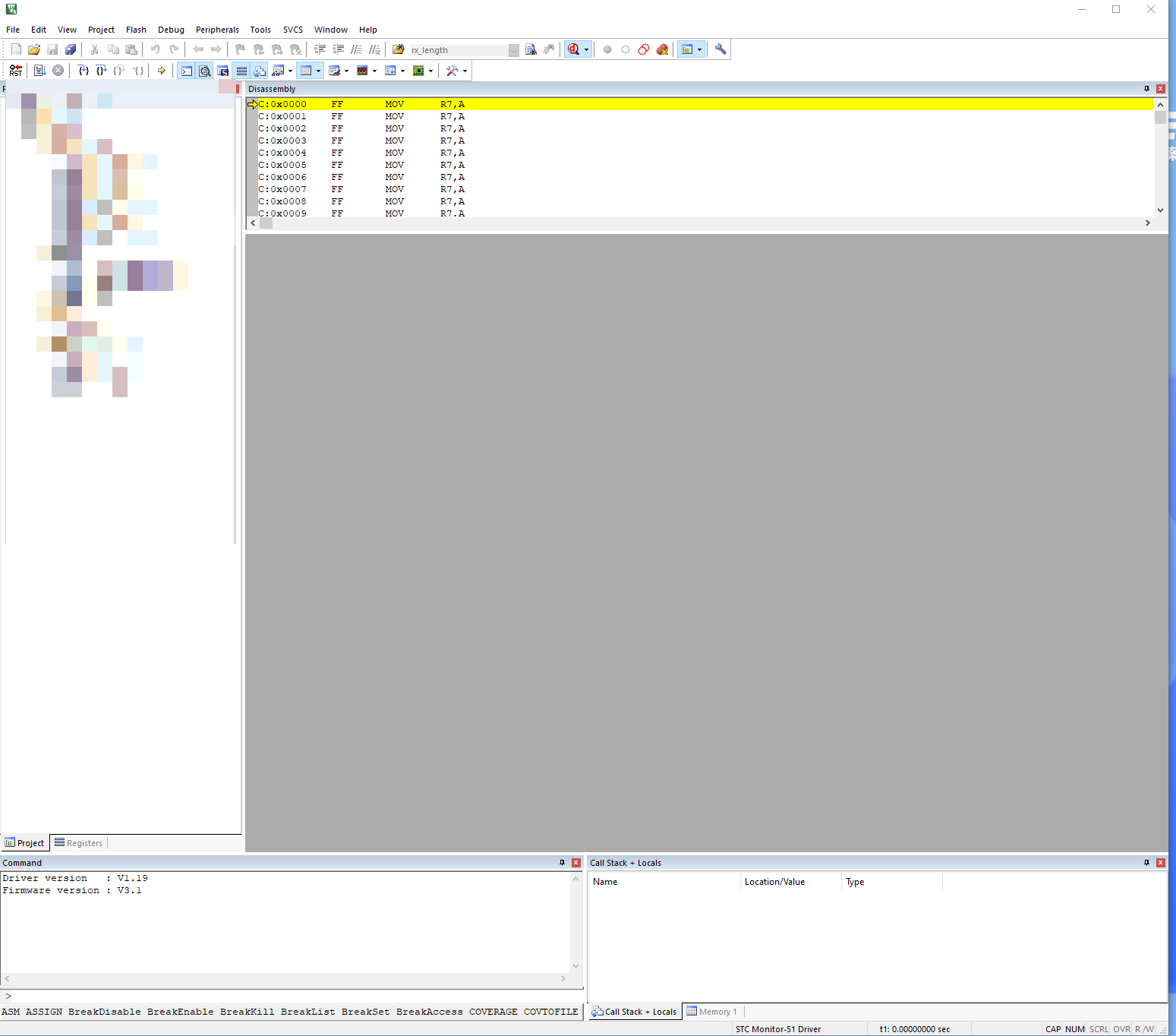This screenshot has height=1036, width=1176.
Task: Open the Watch Windows dropdown arrow
Action: coord(290,70)
